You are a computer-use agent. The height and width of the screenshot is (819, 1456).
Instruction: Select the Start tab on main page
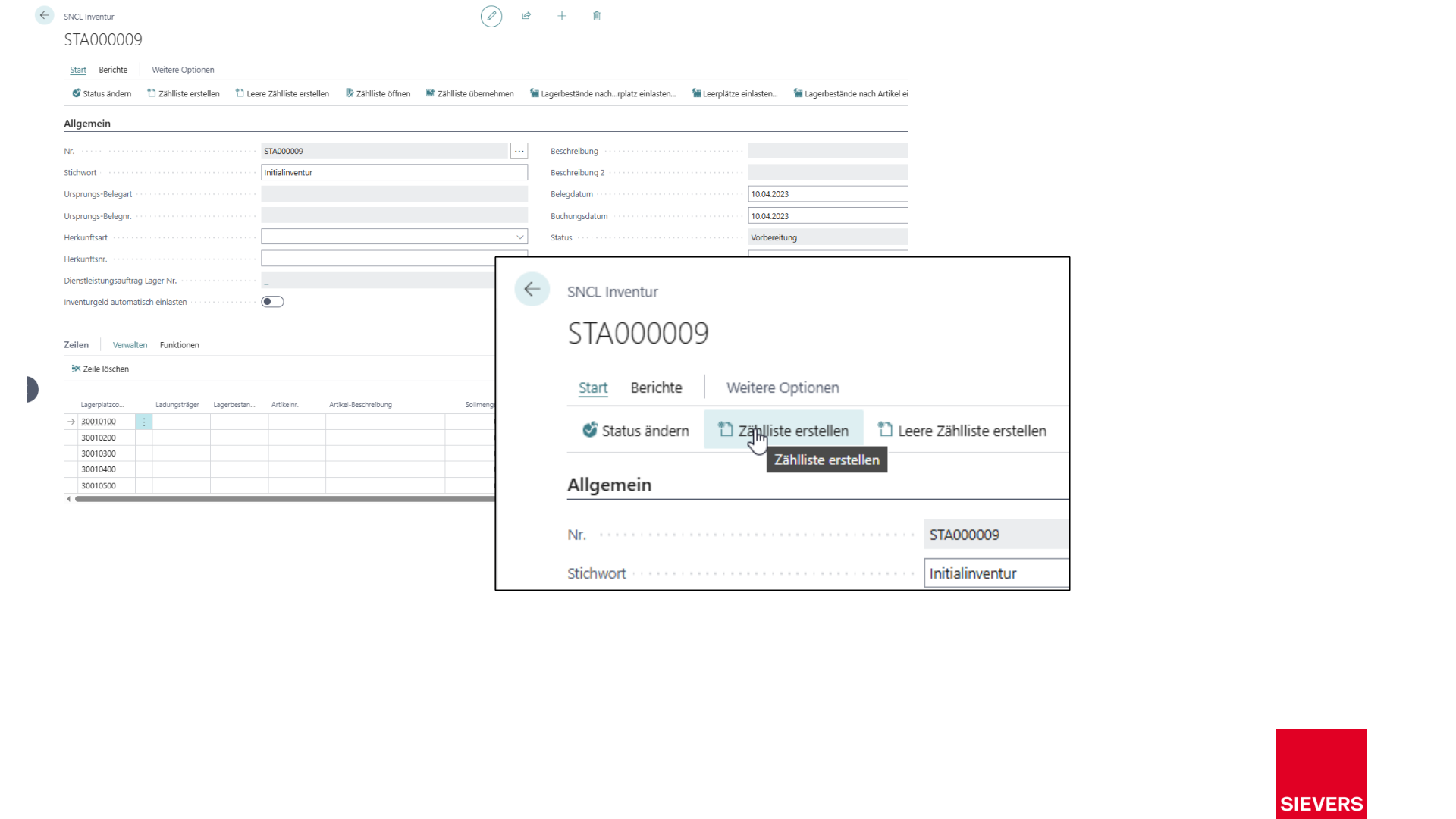click(78, 70)
